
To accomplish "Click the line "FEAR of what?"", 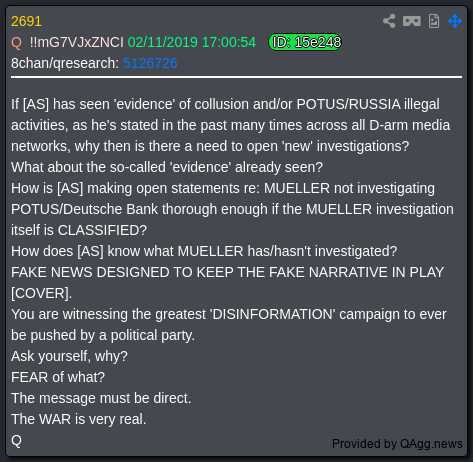I will click(x=58, y=377).
